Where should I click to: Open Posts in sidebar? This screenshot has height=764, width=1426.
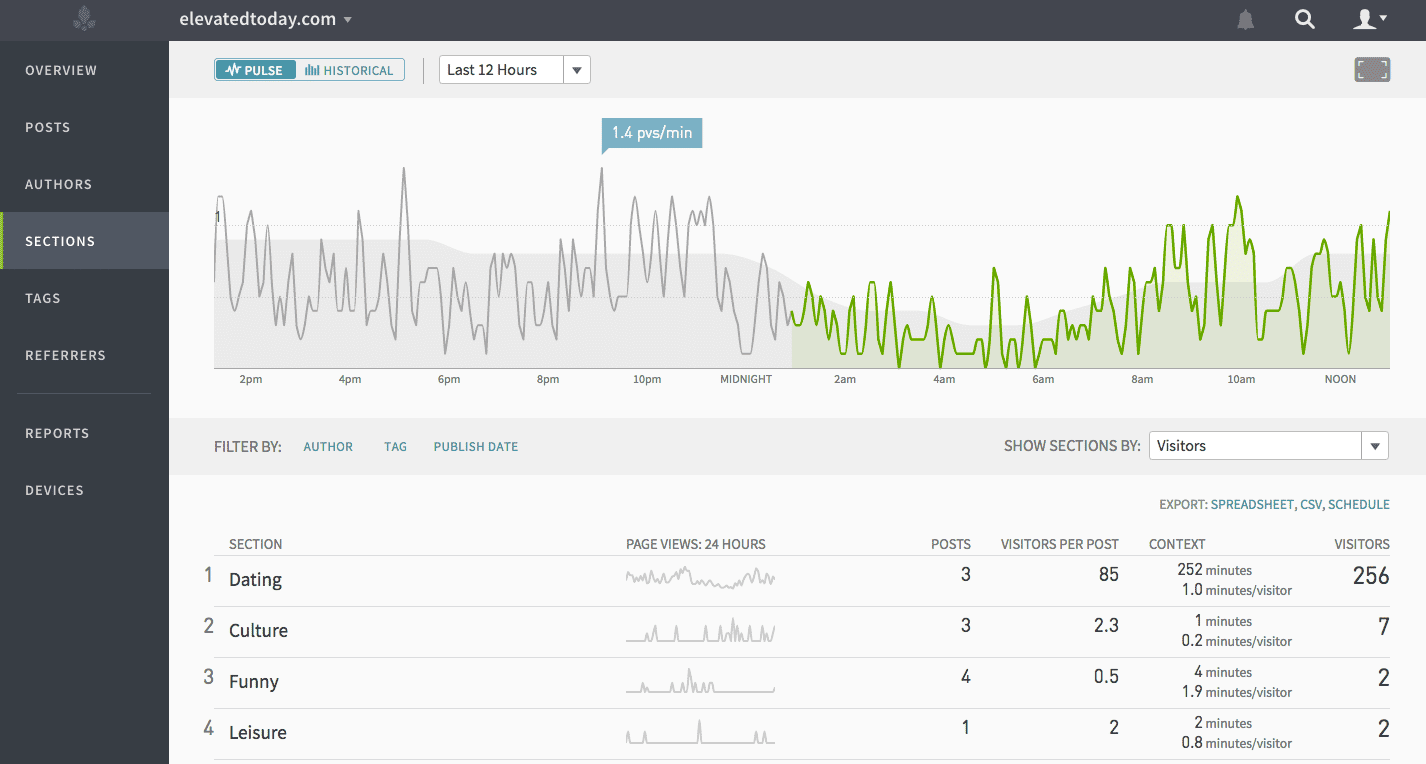84,128
